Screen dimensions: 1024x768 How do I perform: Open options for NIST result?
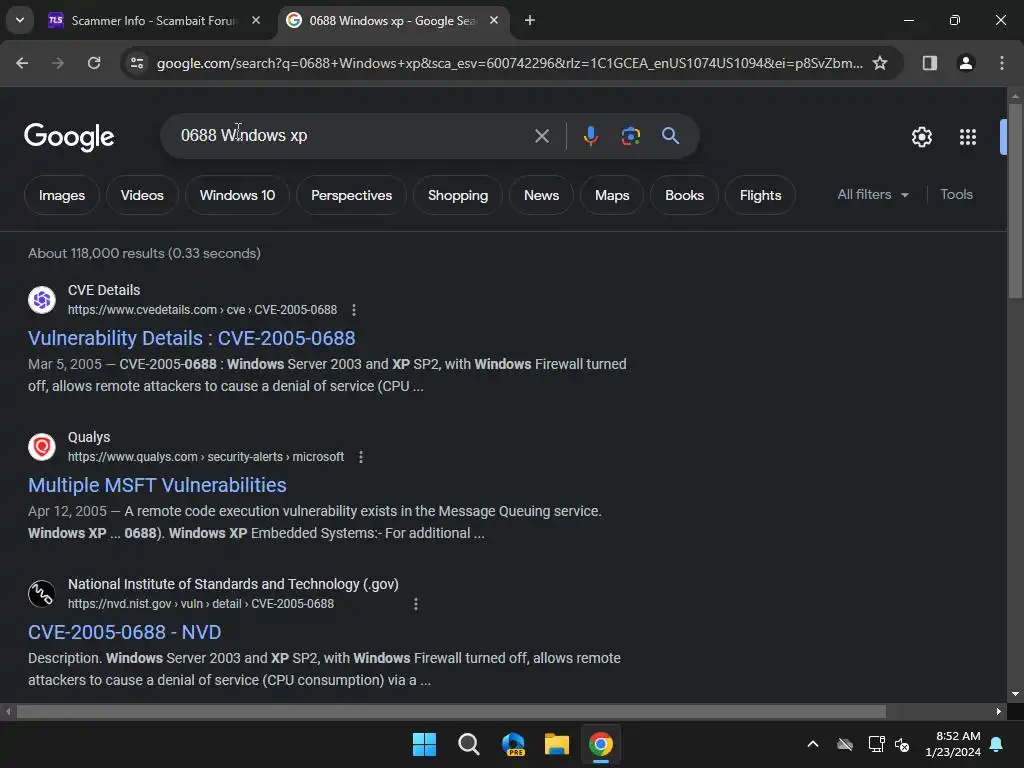pos(415,603)
